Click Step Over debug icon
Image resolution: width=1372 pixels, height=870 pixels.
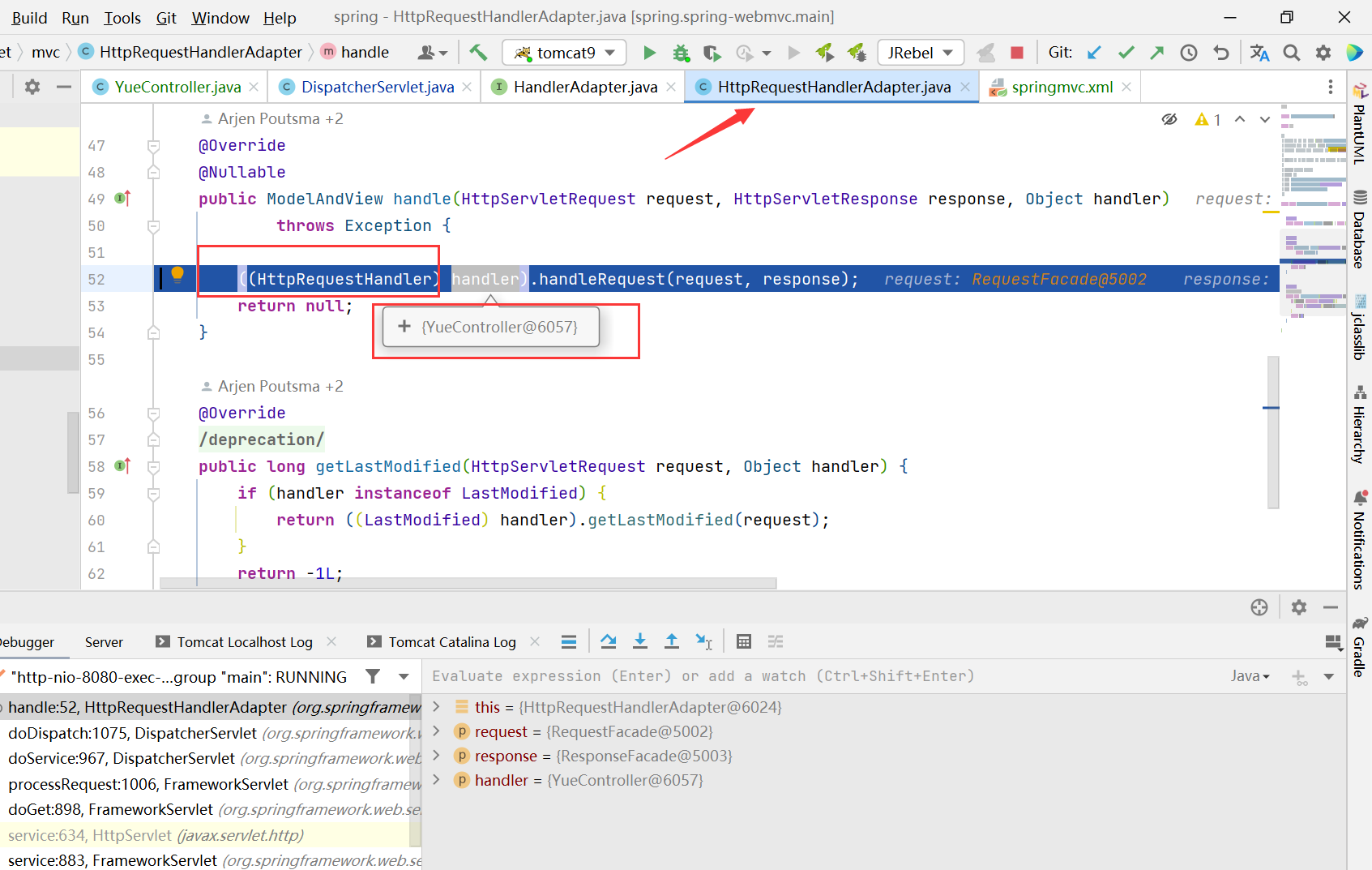tap(609, 641)
